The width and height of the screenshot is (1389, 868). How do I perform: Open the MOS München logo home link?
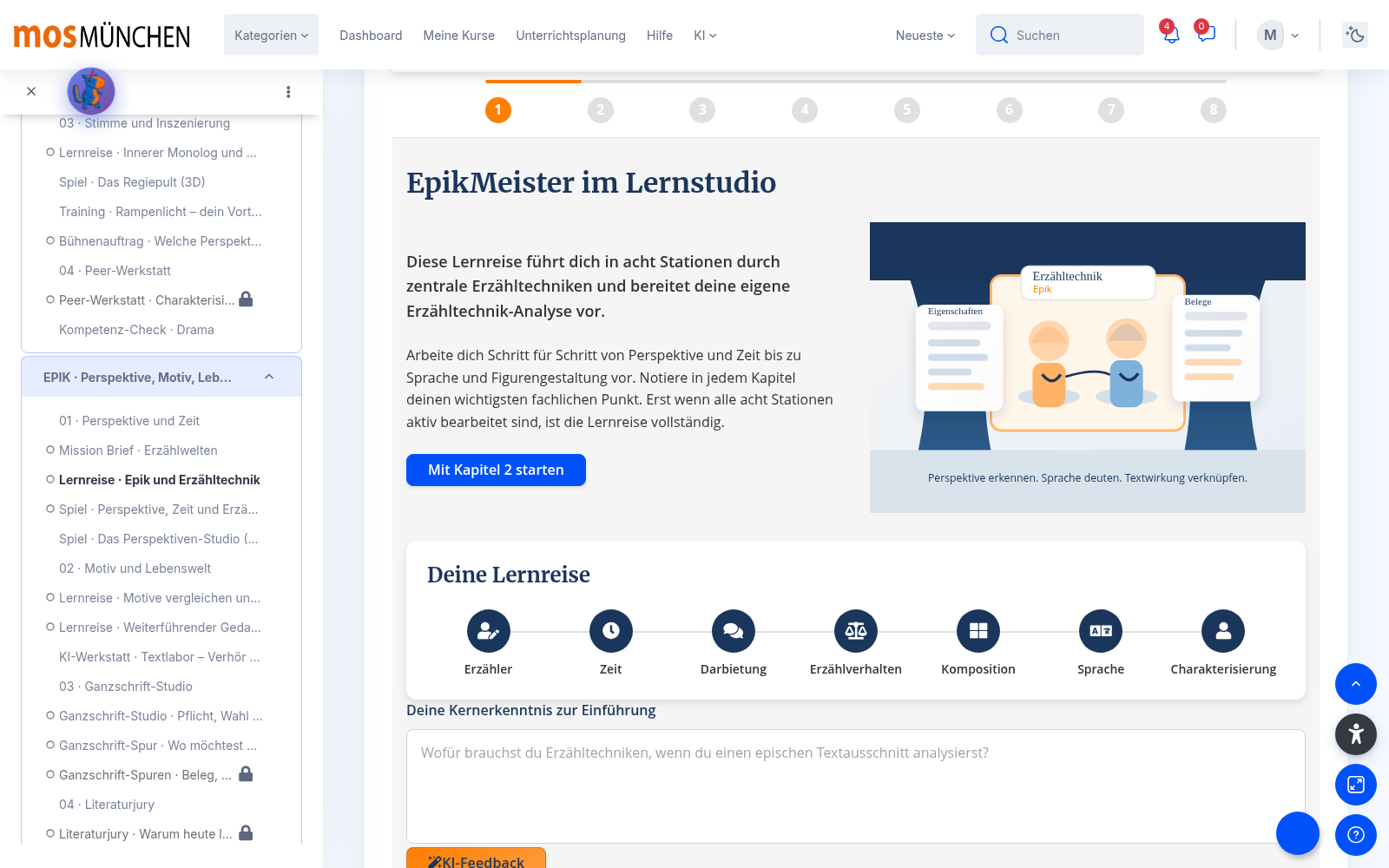tap(102, 35)
